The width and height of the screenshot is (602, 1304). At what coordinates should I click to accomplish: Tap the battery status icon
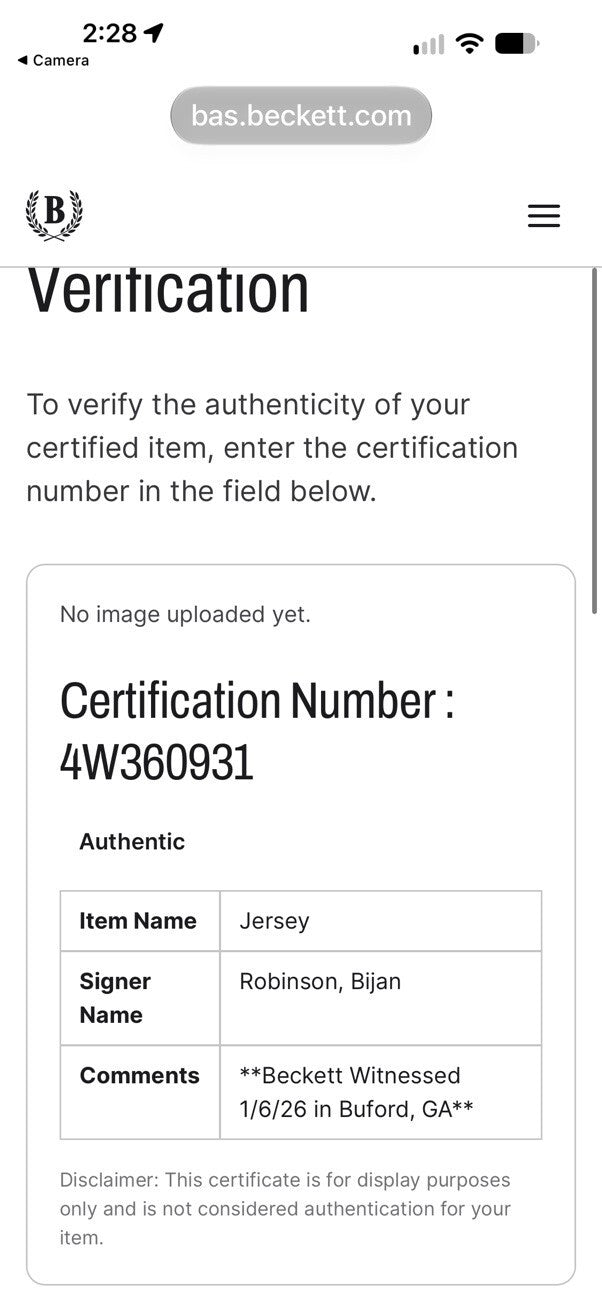[x=517, y=44]
